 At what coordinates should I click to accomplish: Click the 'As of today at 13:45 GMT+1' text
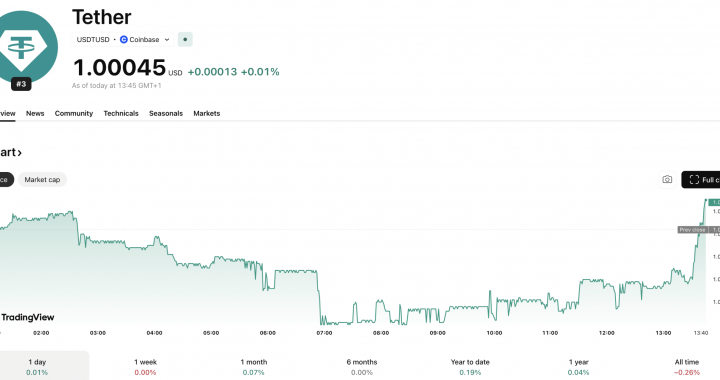click(x=117, y=85)
